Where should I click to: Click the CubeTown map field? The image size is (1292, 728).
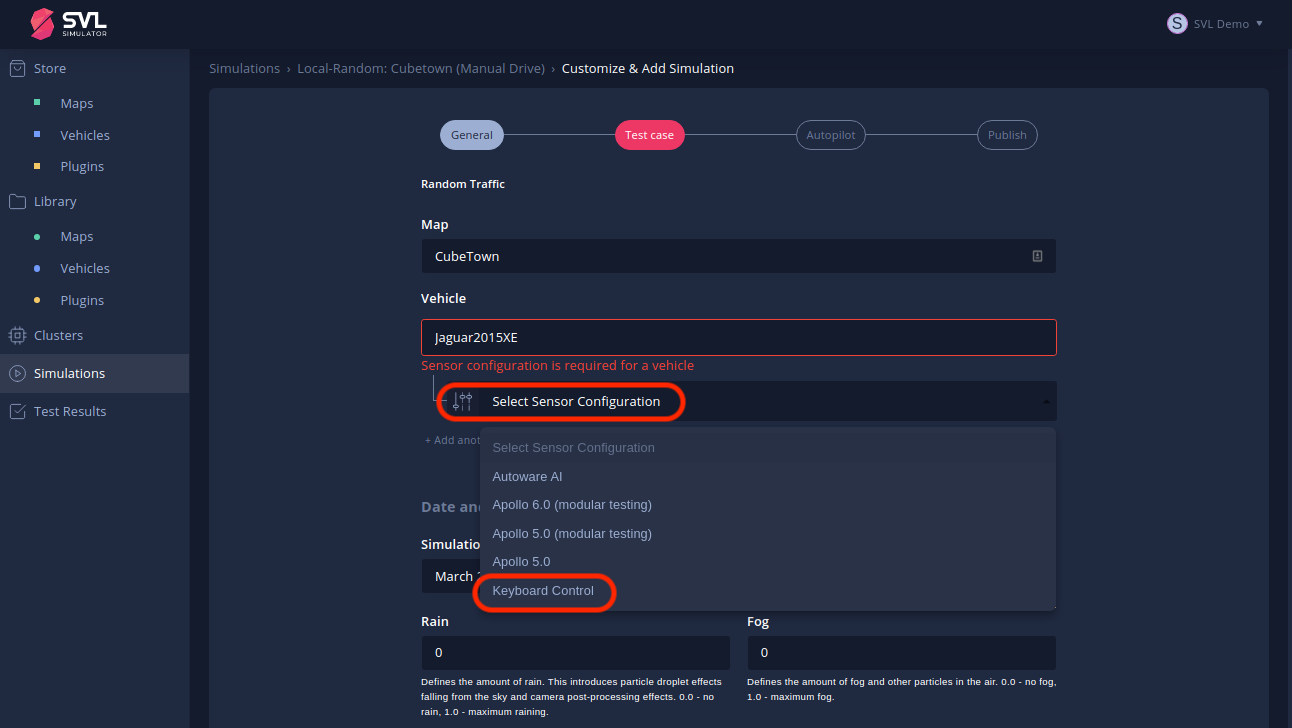tap(739, 256)
